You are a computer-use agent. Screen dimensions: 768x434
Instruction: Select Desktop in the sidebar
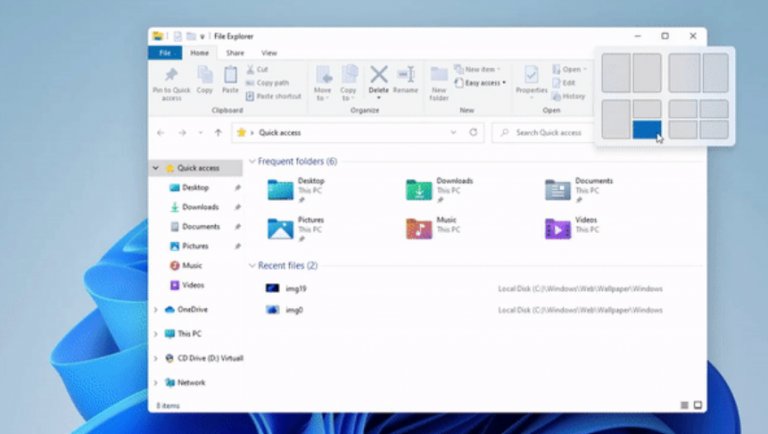(195, 188)
